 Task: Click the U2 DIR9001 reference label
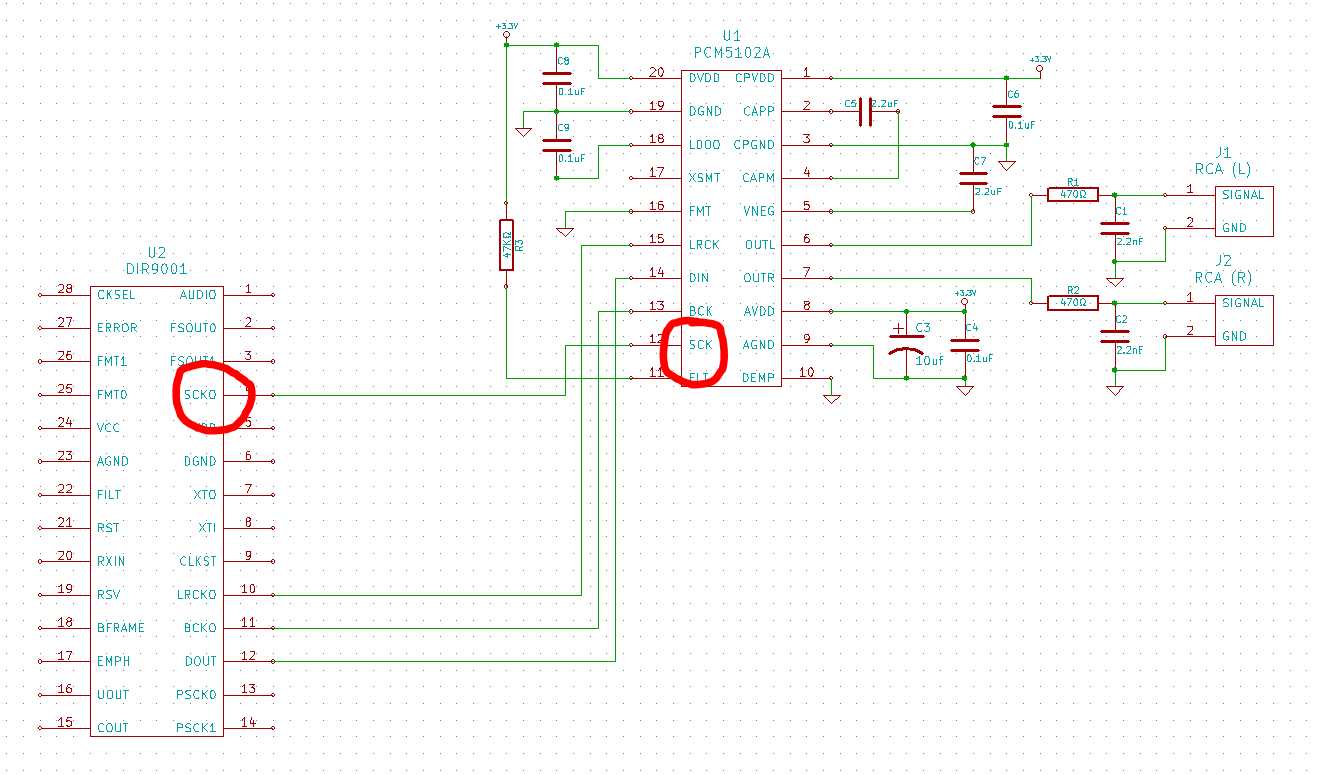[156, 261]
